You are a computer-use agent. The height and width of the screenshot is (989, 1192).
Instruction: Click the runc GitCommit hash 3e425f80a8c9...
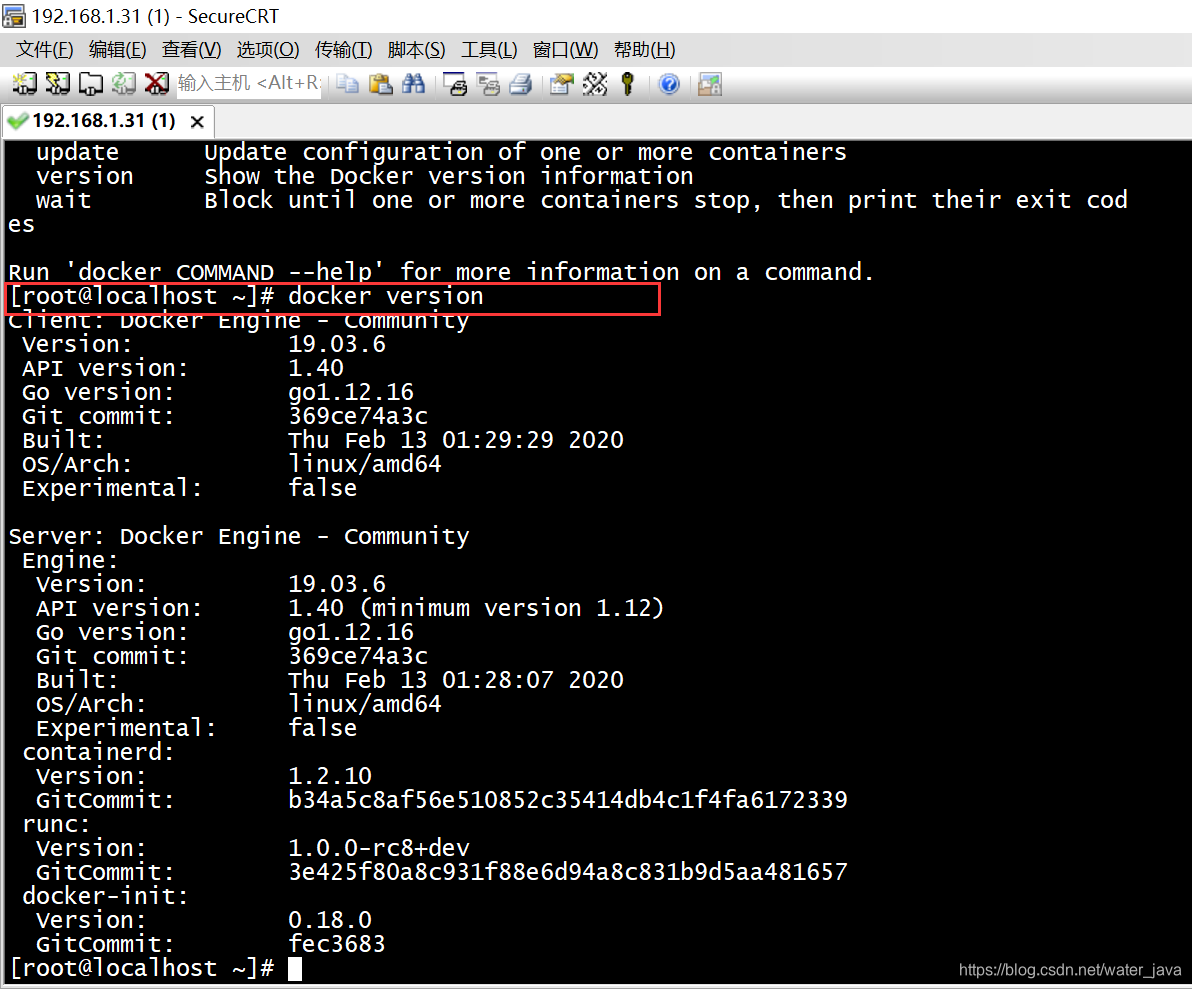pos(568,872)
